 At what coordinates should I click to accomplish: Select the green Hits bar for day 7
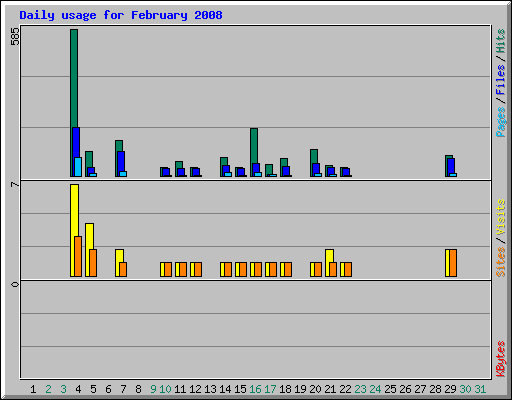click(x=119, y=146)
